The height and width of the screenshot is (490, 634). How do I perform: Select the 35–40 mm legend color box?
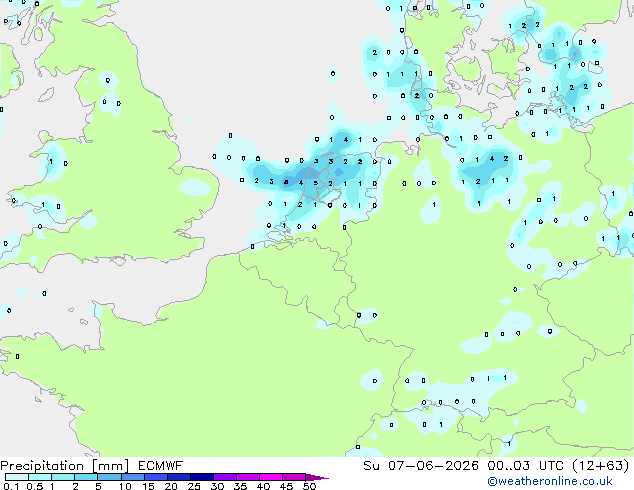(x=248, y=477)
